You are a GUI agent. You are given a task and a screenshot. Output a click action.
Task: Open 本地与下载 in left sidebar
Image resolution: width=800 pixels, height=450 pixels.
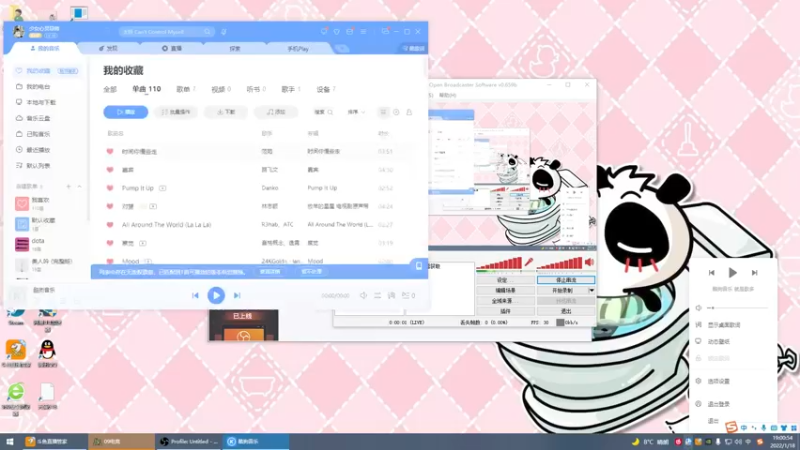click(x=41, y=103)
